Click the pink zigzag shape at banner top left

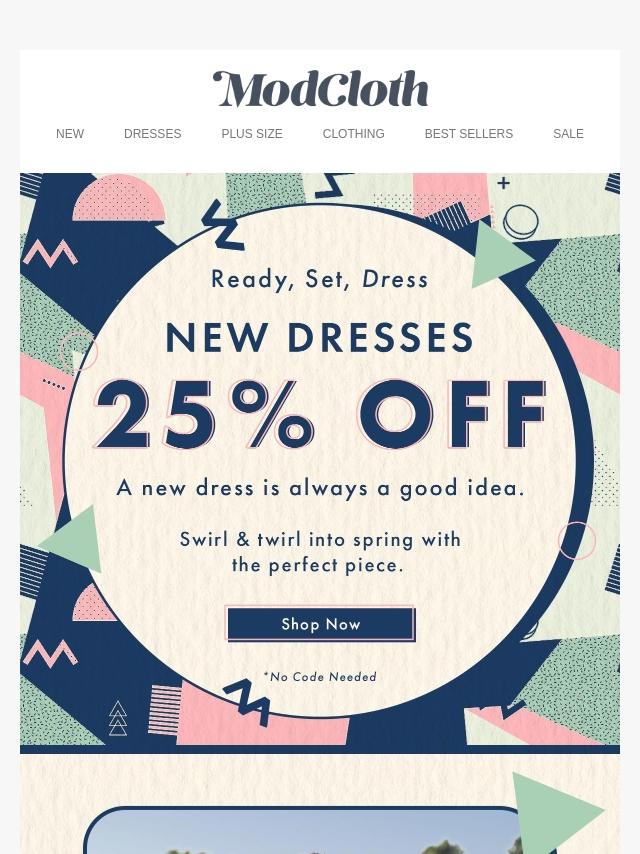tap(50, 253)
